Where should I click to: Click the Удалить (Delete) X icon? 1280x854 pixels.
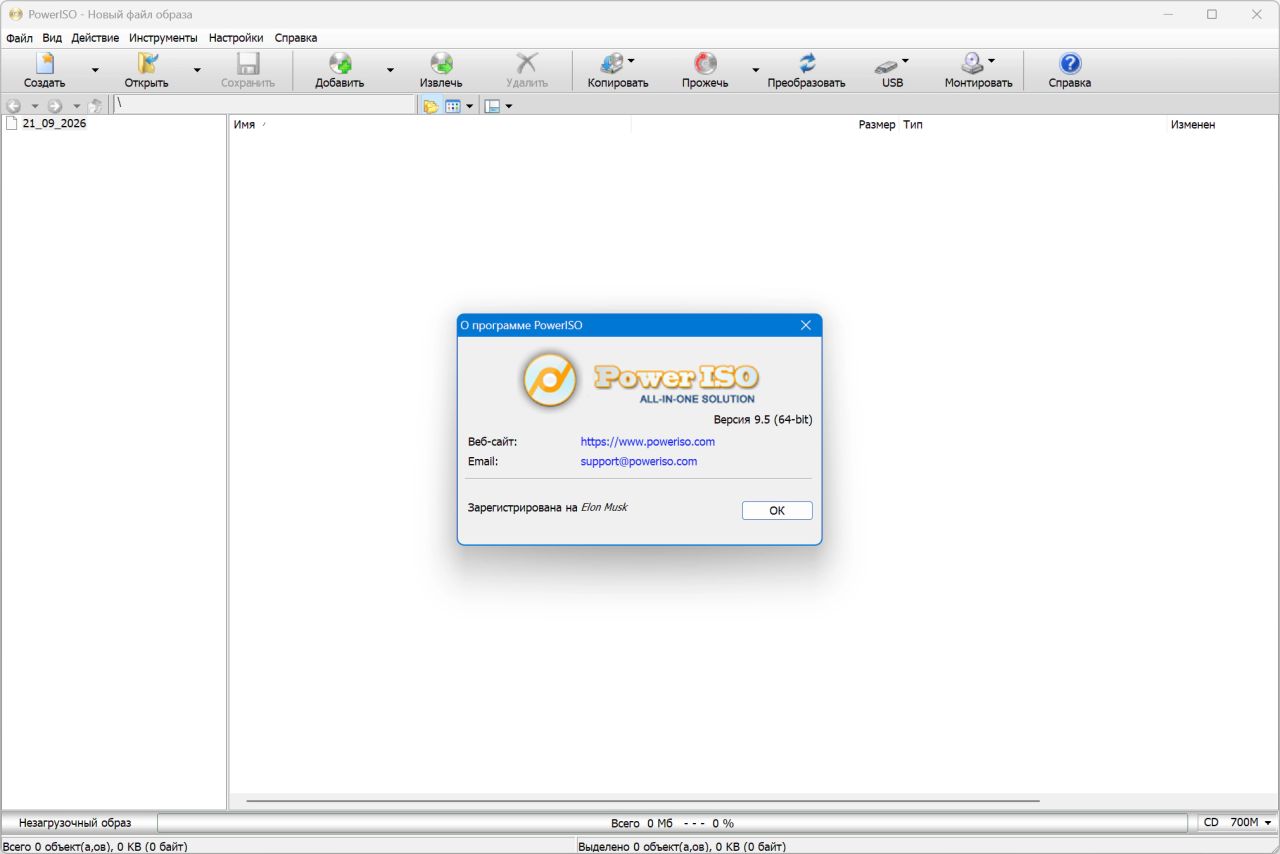click(x=526, y=64)
